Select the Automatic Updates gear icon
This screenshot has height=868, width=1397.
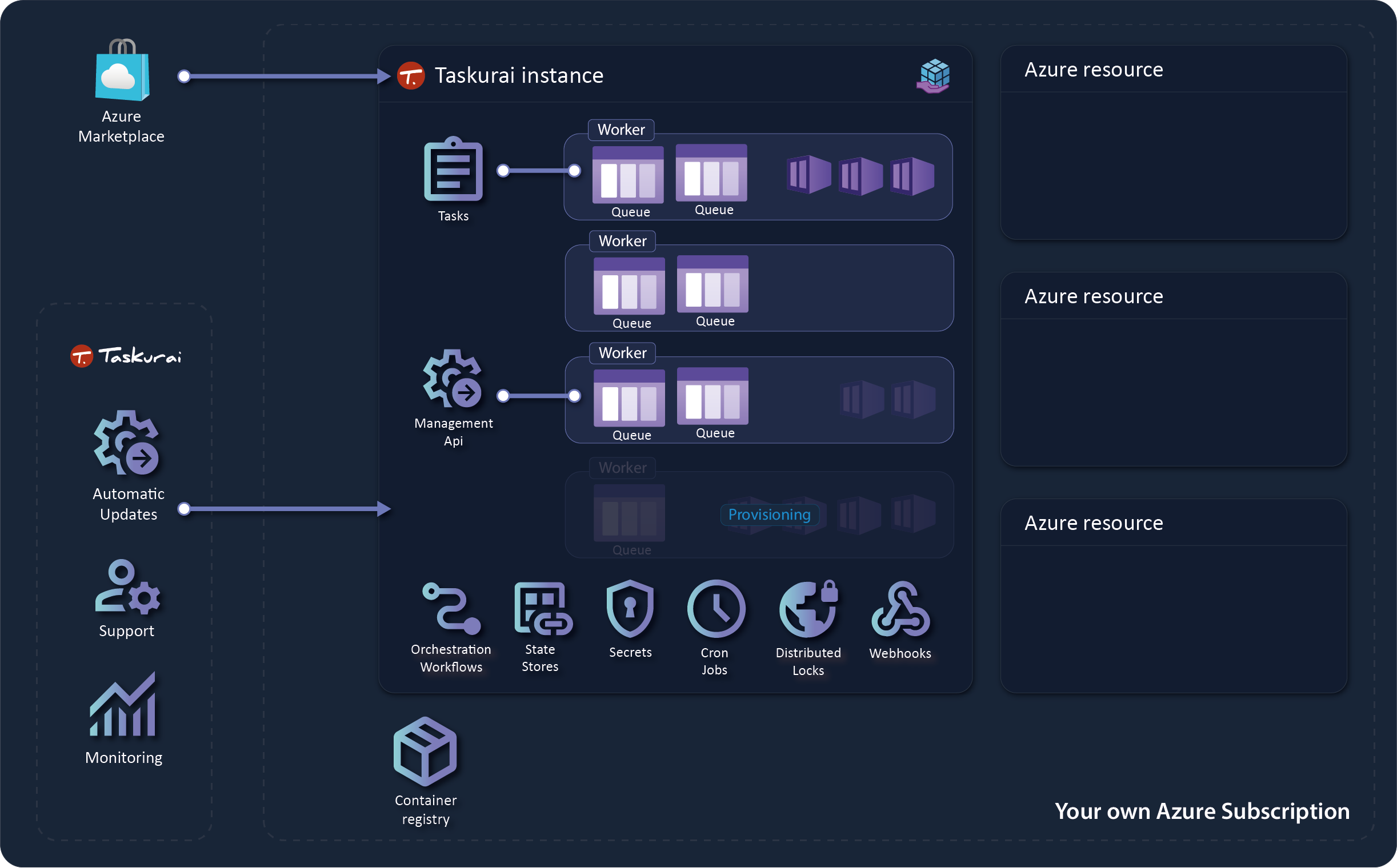[x=127, y=443]
